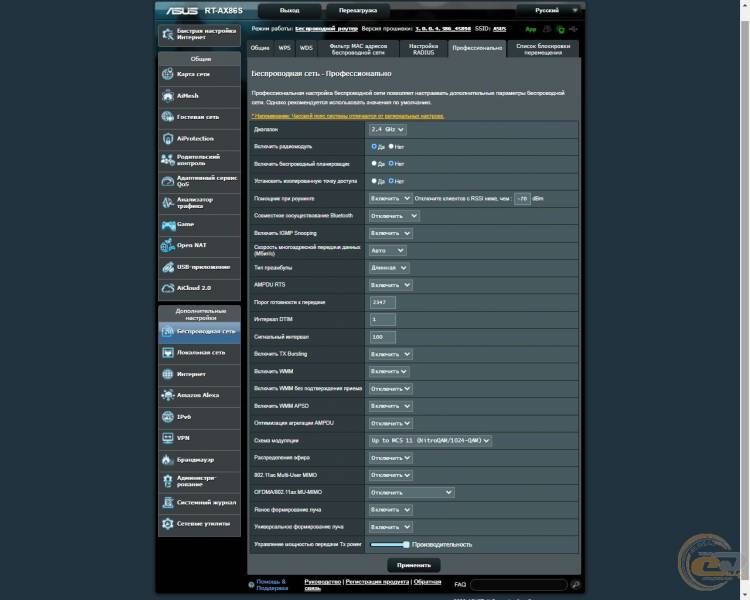Select No for wireless scheduler
Viewport: 750px width, 600px height.
click(391, 164)
